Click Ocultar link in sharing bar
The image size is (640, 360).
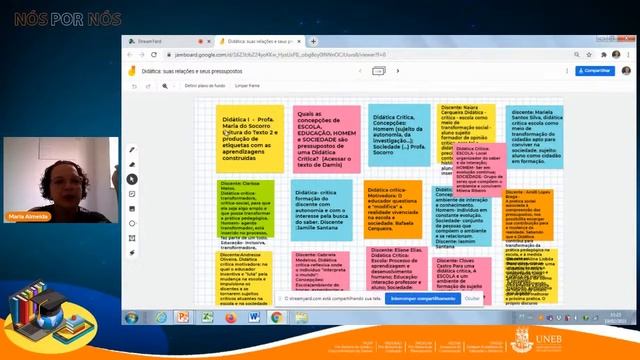472,298
